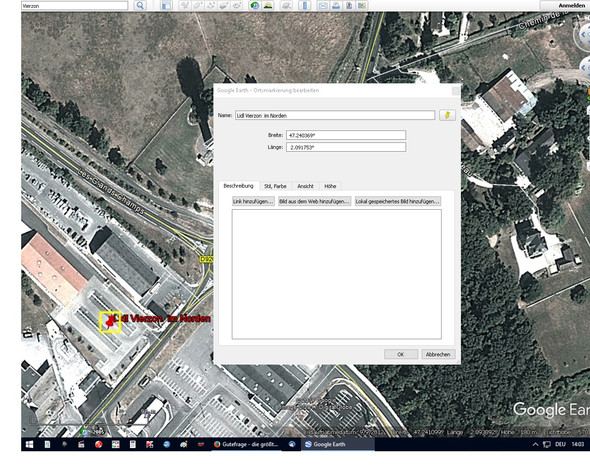Click inside the description text area
The height and width of the screenshot is (472, 590).
pyautogui.click(x=337, y=274)
